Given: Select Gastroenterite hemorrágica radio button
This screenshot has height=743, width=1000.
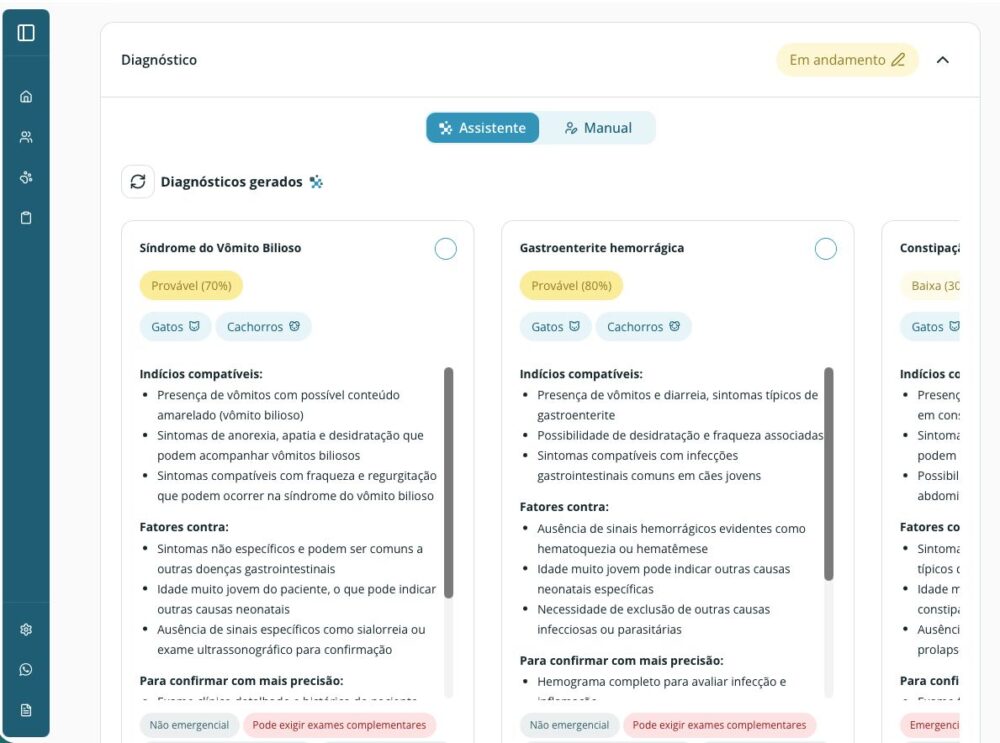Looking at the screenshot, I should tap(825, 249).
